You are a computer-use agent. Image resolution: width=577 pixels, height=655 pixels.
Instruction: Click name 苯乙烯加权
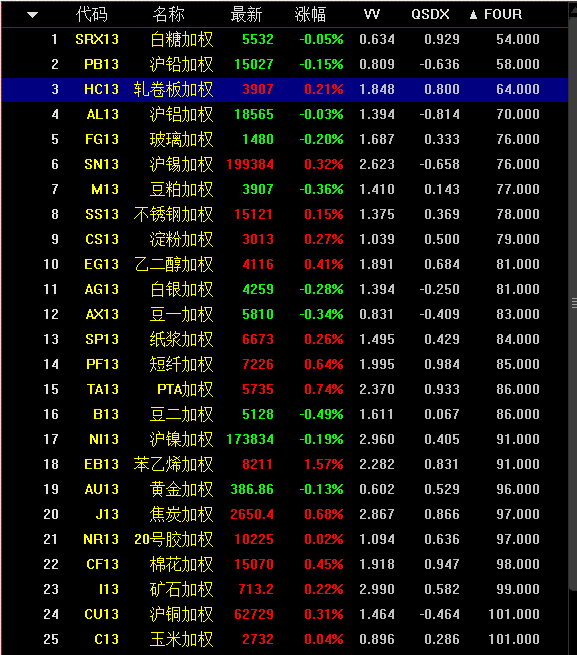[x=173, y=464]
